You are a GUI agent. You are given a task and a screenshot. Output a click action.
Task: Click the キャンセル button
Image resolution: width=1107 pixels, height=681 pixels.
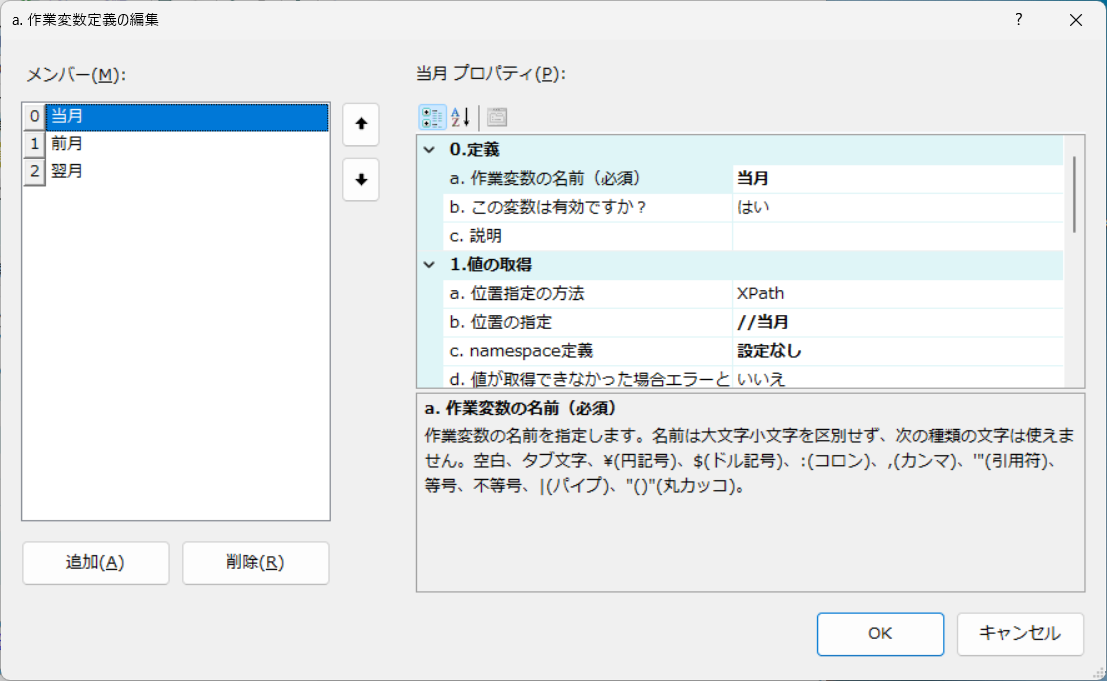[1019, 634]
